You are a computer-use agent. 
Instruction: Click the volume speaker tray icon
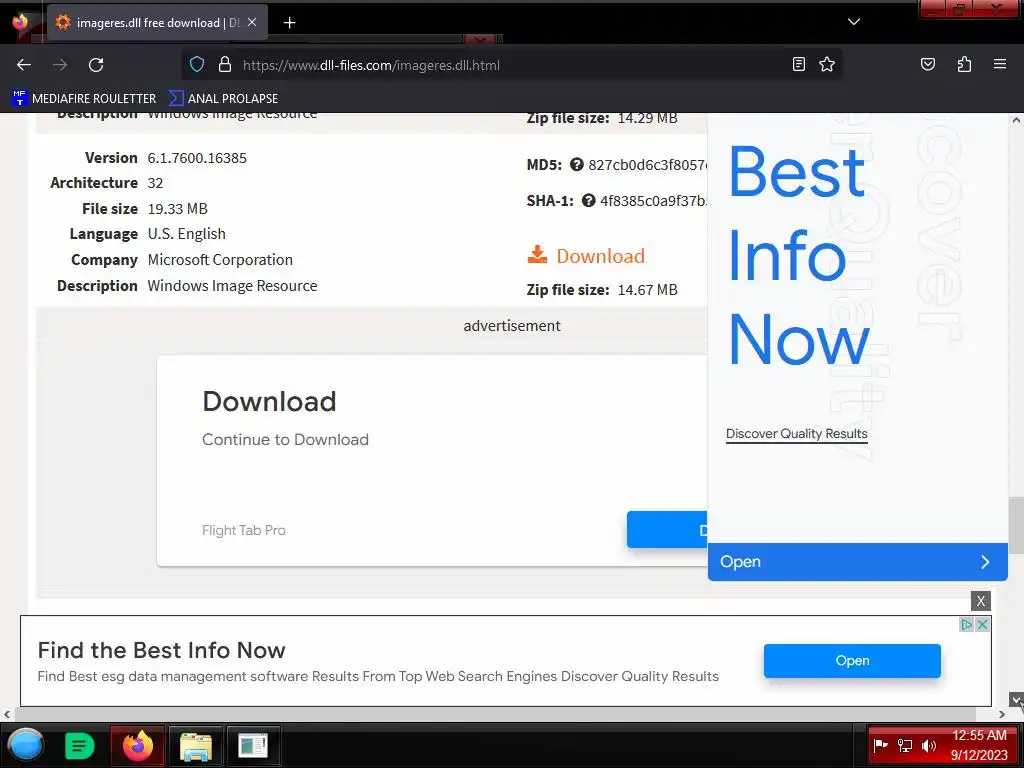929,745
